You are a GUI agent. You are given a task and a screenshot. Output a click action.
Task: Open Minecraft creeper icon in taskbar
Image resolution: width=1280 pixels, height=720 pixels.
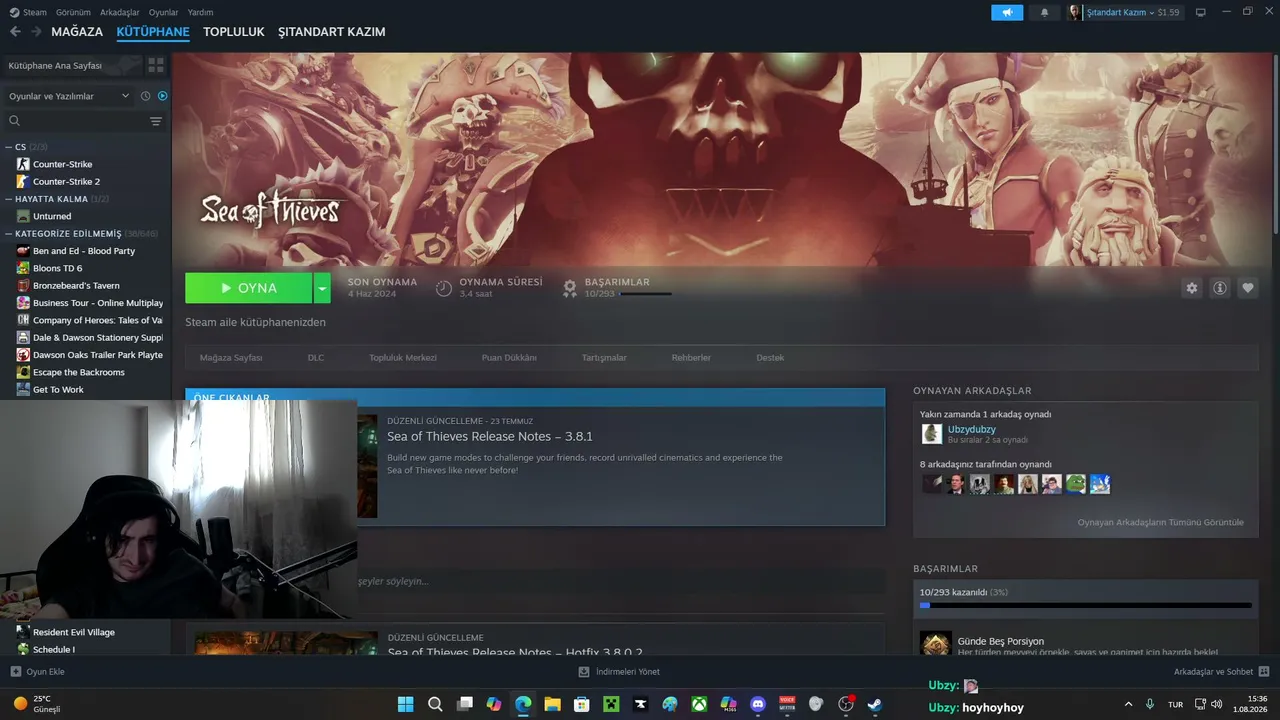pos(611,704)
